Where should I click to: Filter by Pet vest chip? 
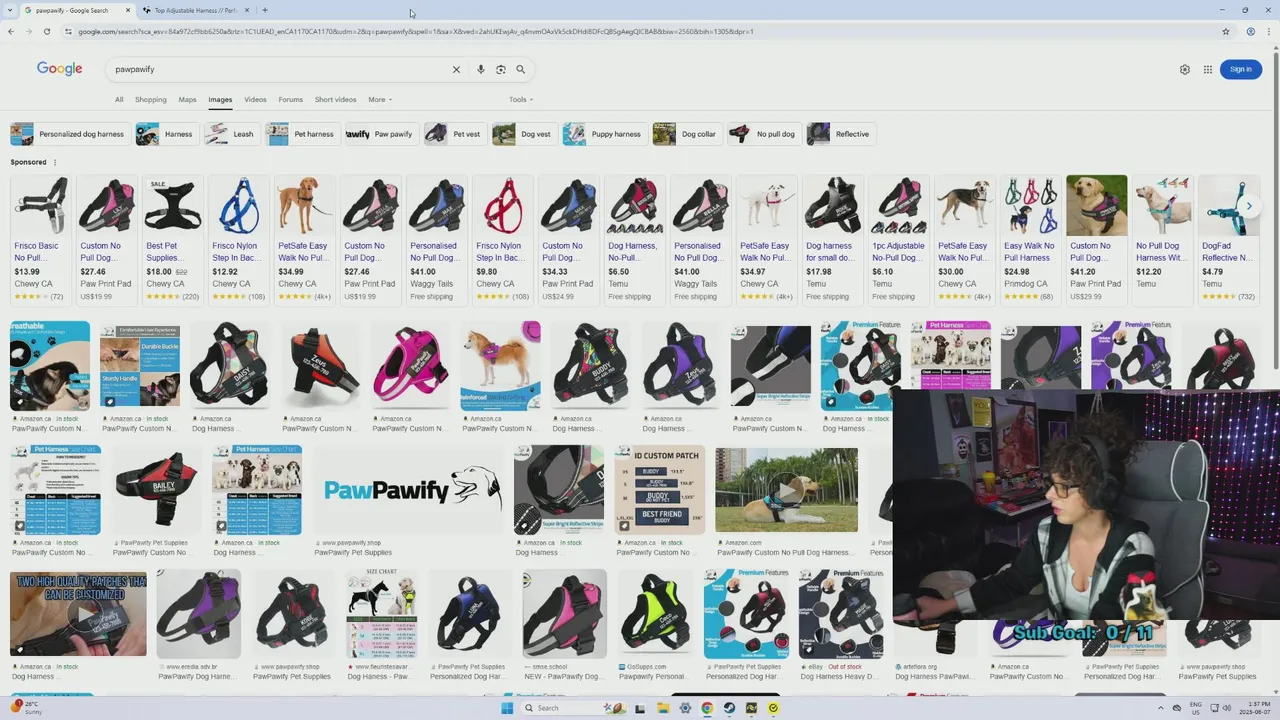tap(454, 134)
